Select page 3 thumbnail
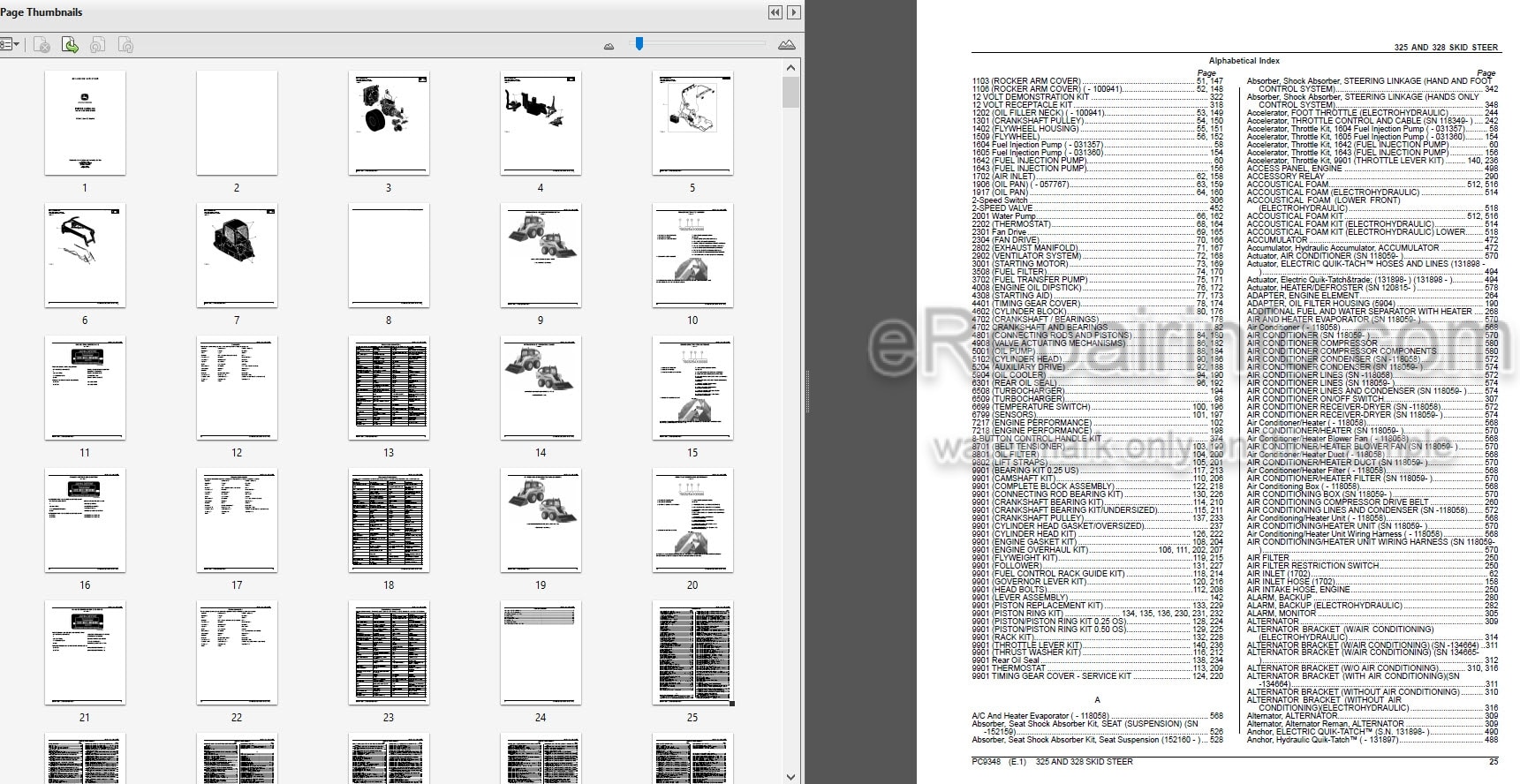1520x784 pixels. 389,123
